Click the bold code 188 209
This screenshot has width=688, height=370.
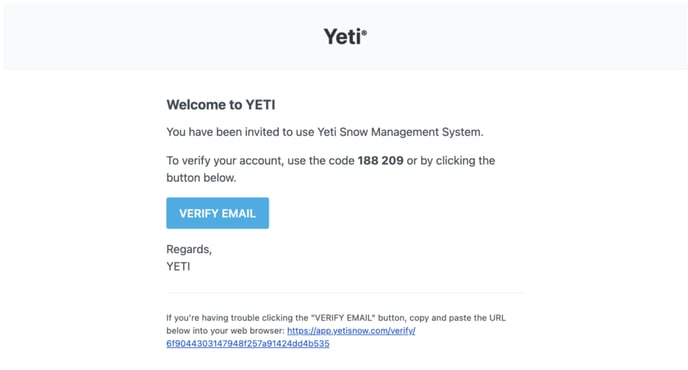[380, 161]
